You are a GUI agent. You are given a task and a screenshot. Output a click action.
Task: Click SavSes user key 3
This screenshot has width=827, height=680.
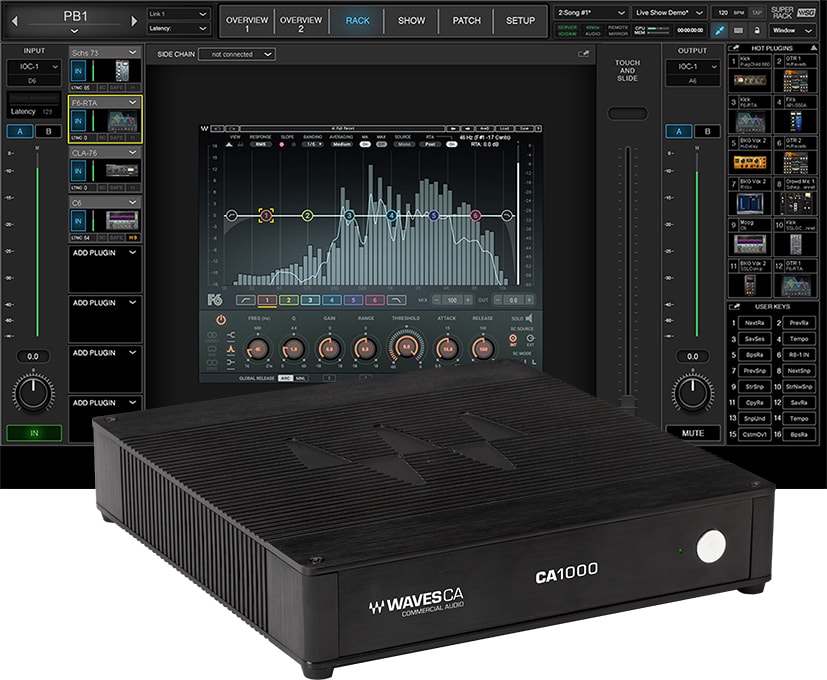coord(754,339)
